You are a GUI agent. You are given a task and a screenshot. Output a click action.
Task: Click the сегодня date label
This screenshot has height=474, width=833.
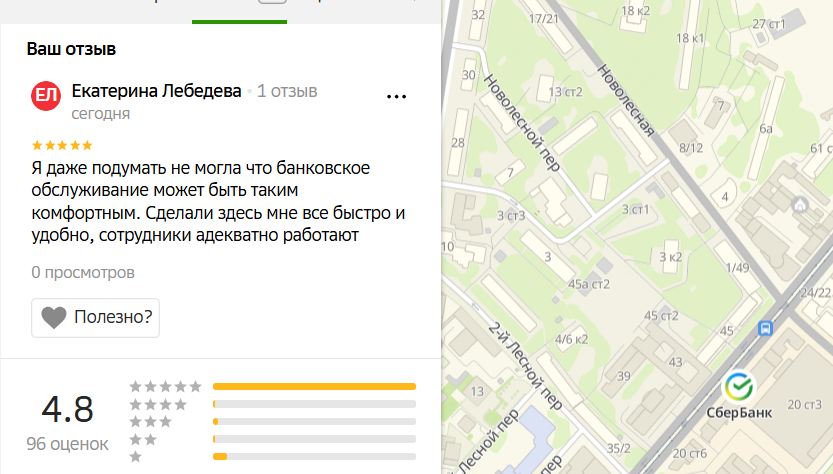100,114
